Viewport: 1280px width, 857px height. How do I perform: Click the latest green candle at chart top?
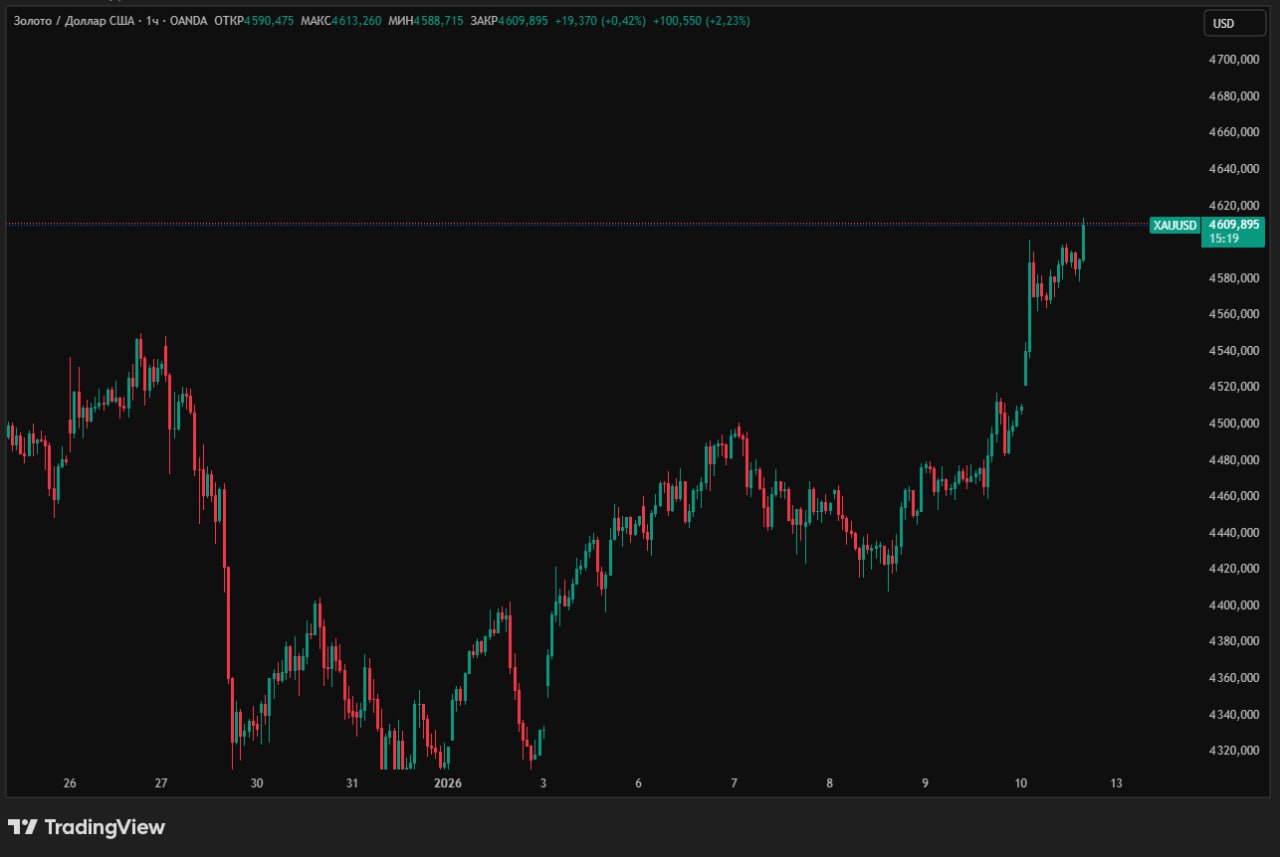1084,242
